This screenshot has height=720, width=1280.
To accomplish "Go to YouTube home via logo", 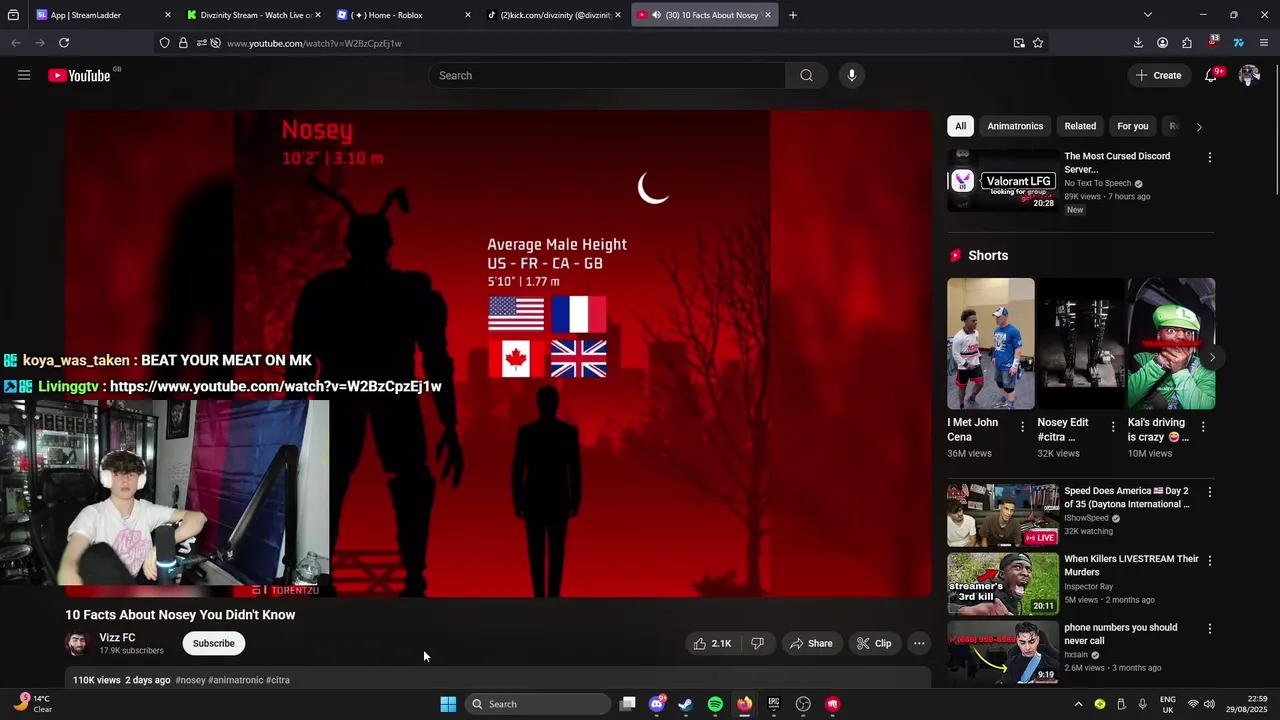I will [79, 75].
